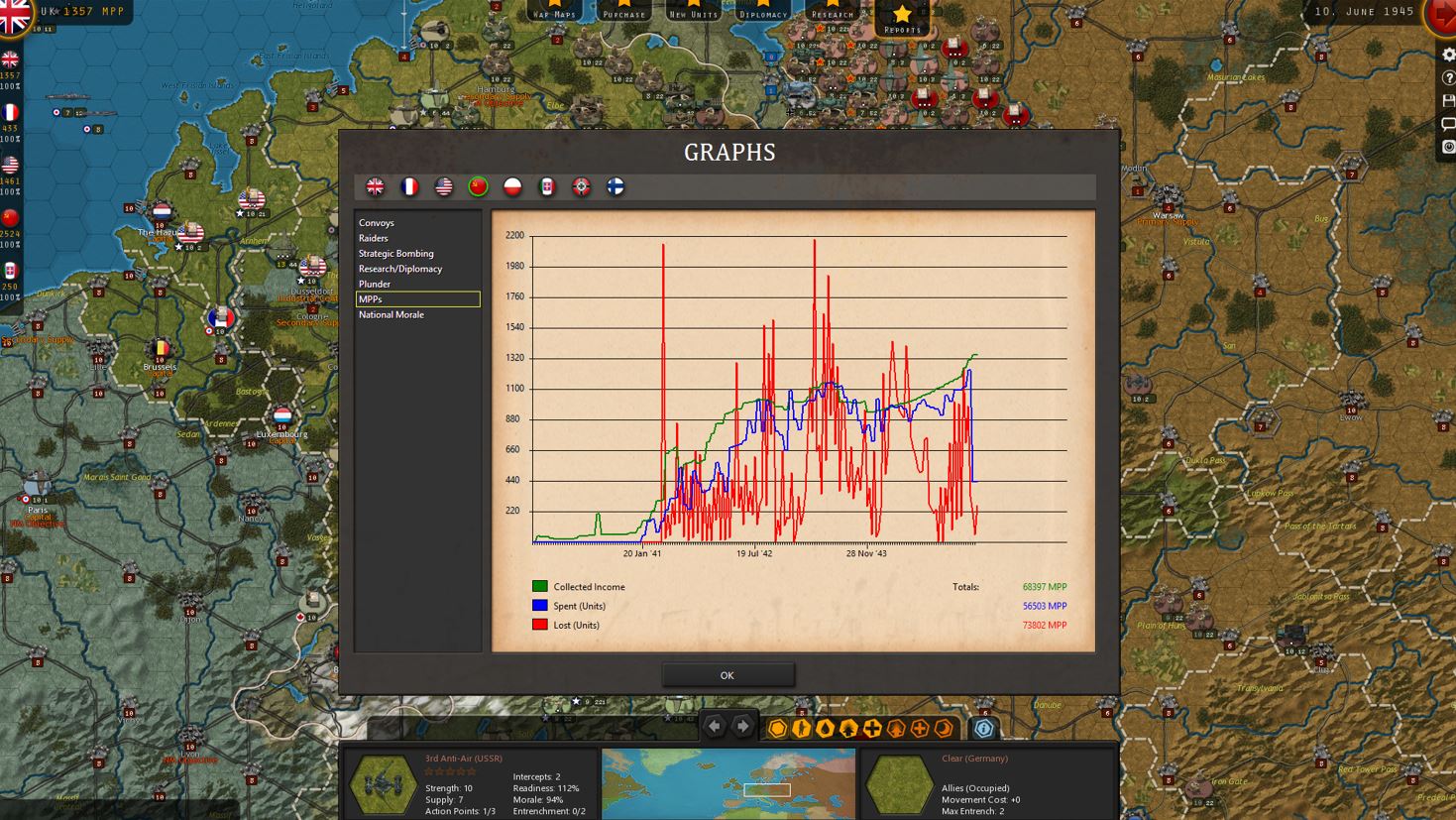This screenshot has height=820, width=1456.
Task: Show the Raiders graph
Action: pos(417,238)
